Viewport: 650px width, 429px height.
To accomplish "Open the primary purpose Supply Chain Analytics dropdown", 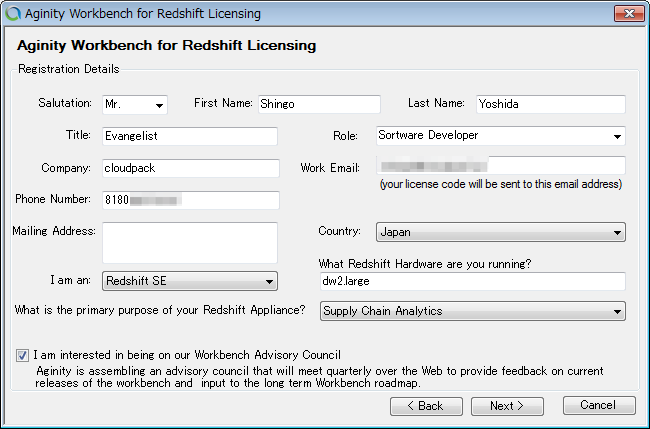I will click(473, 311).
